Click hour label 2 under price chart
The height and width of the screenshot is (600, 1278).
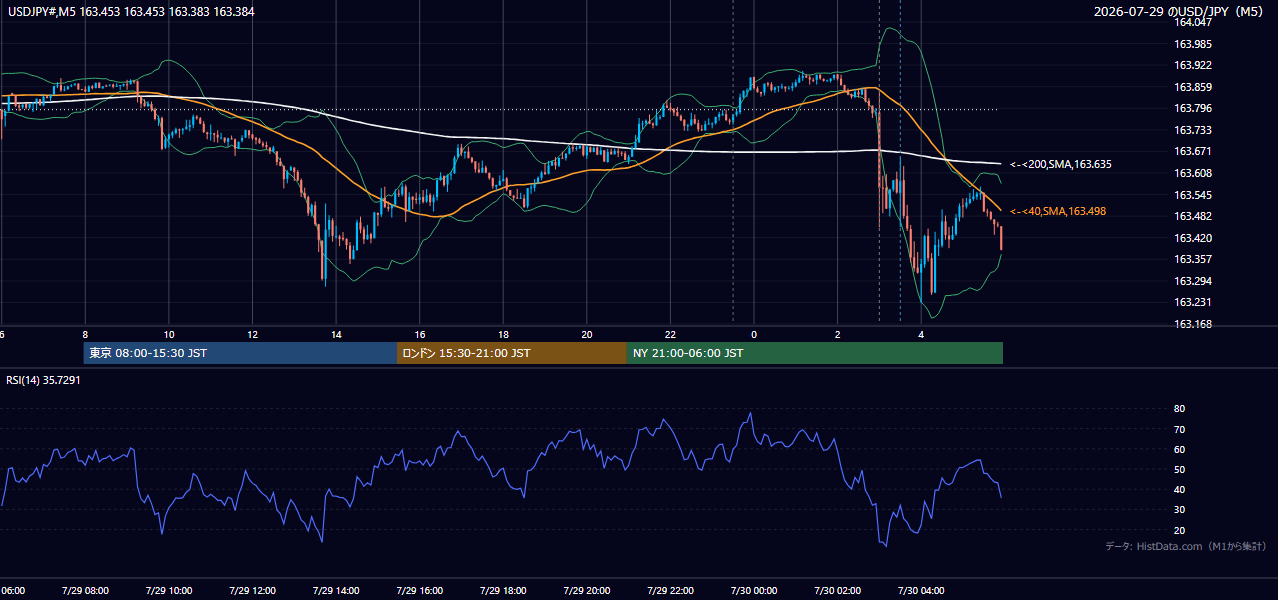838,335
